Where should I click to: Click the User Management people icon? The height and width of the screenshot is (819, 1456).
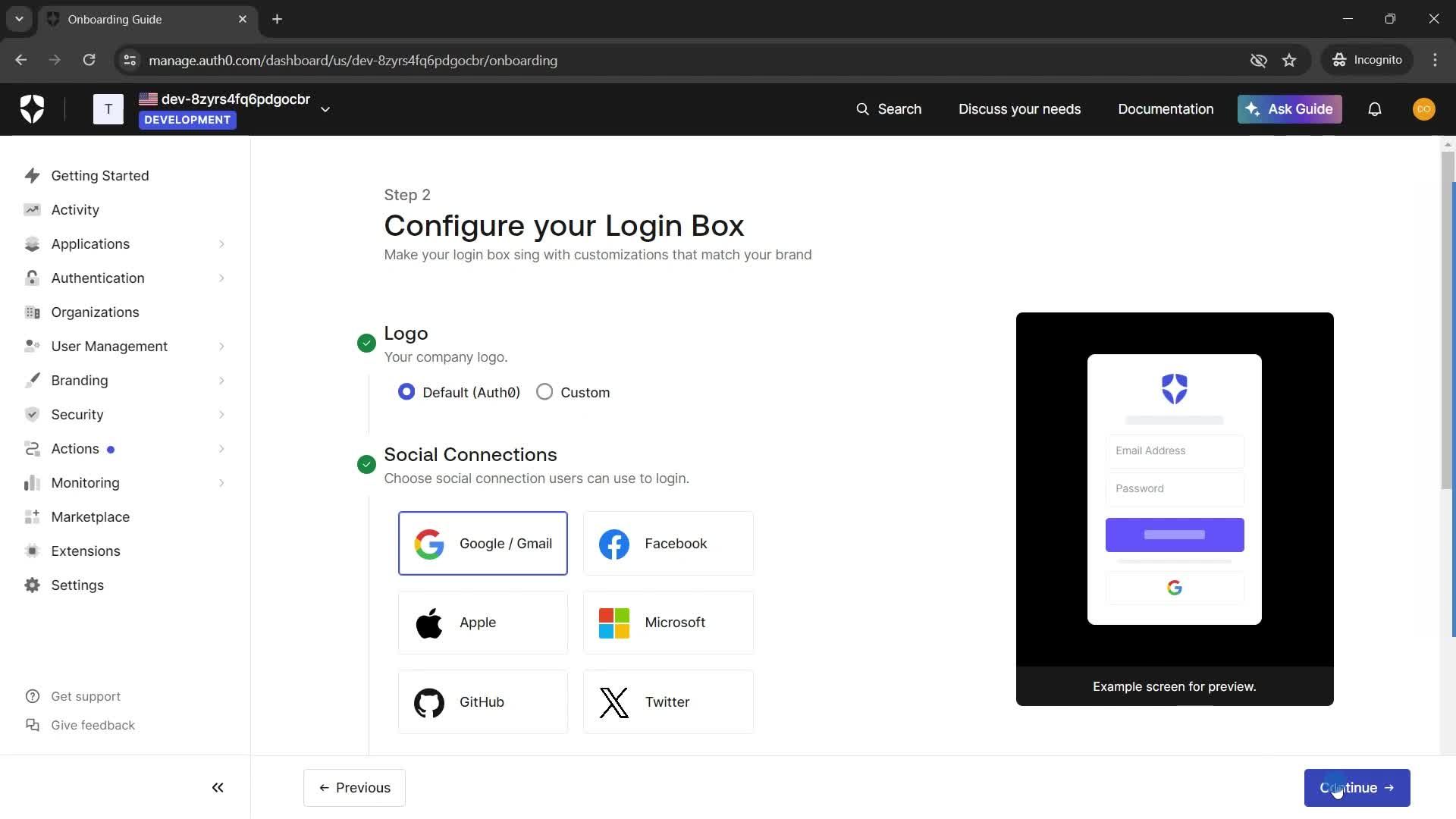click(x=32, y=347)
